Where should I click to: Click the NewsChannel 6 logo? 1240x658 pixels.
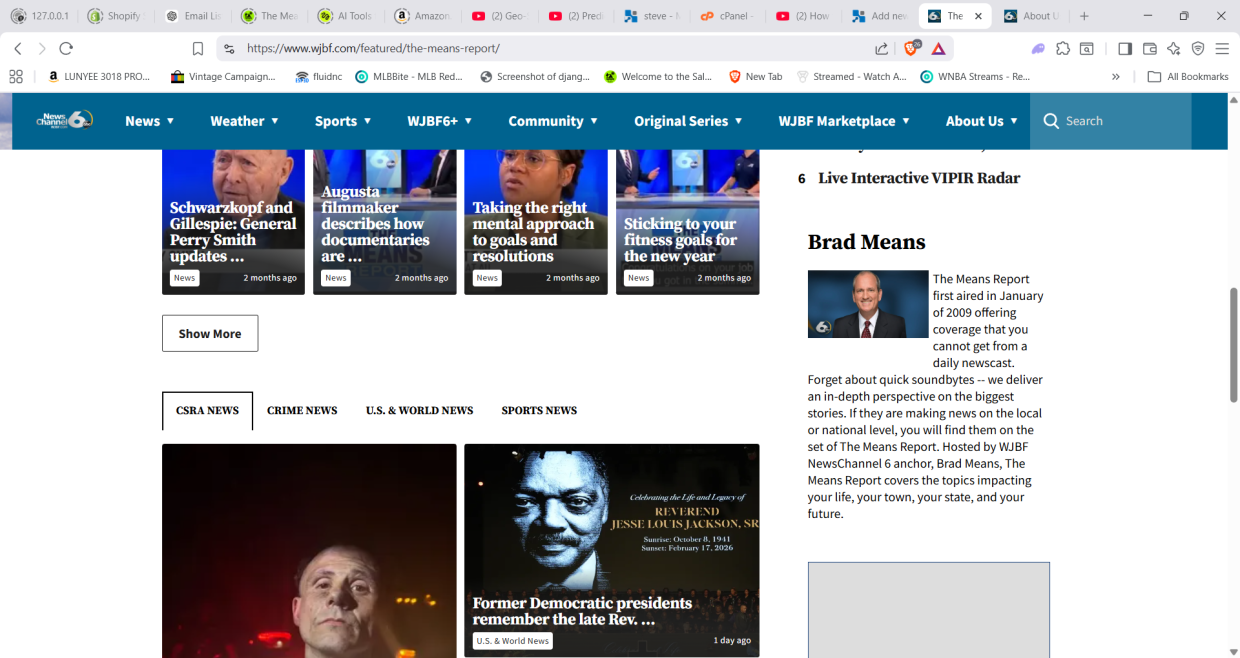65,120
